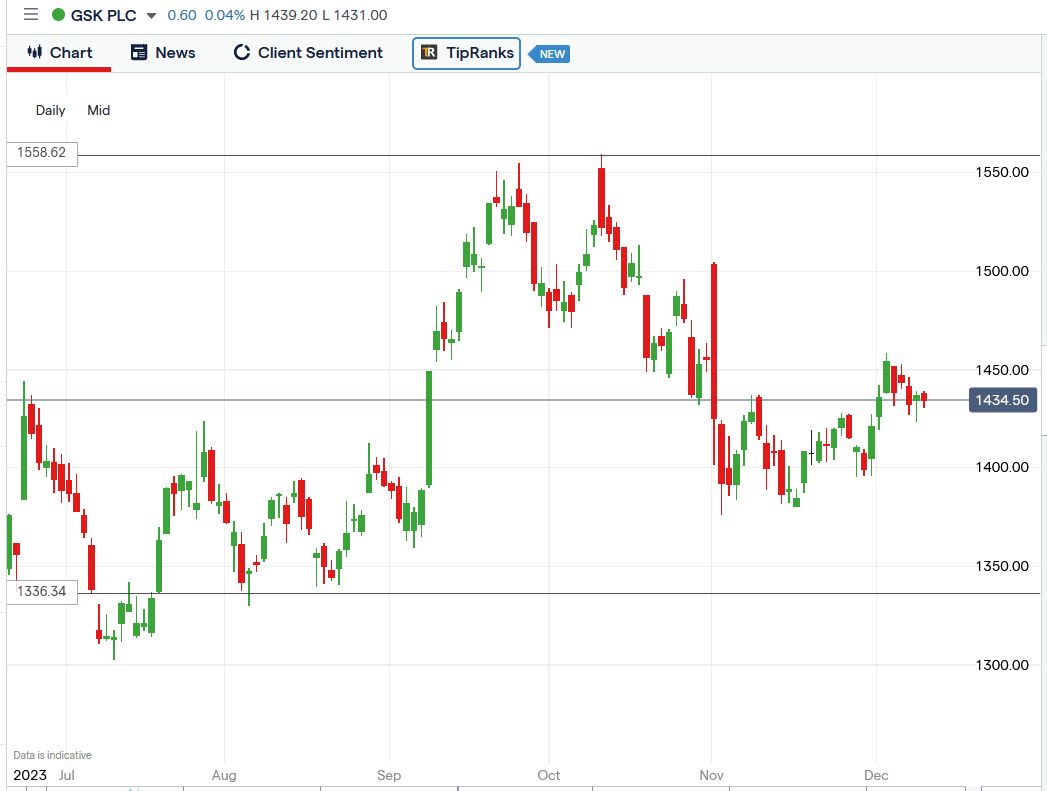Click the Nov label on the time axis
Image resolution: width=1047 pixels, height=791 pixels.
(x=712, y=775)
